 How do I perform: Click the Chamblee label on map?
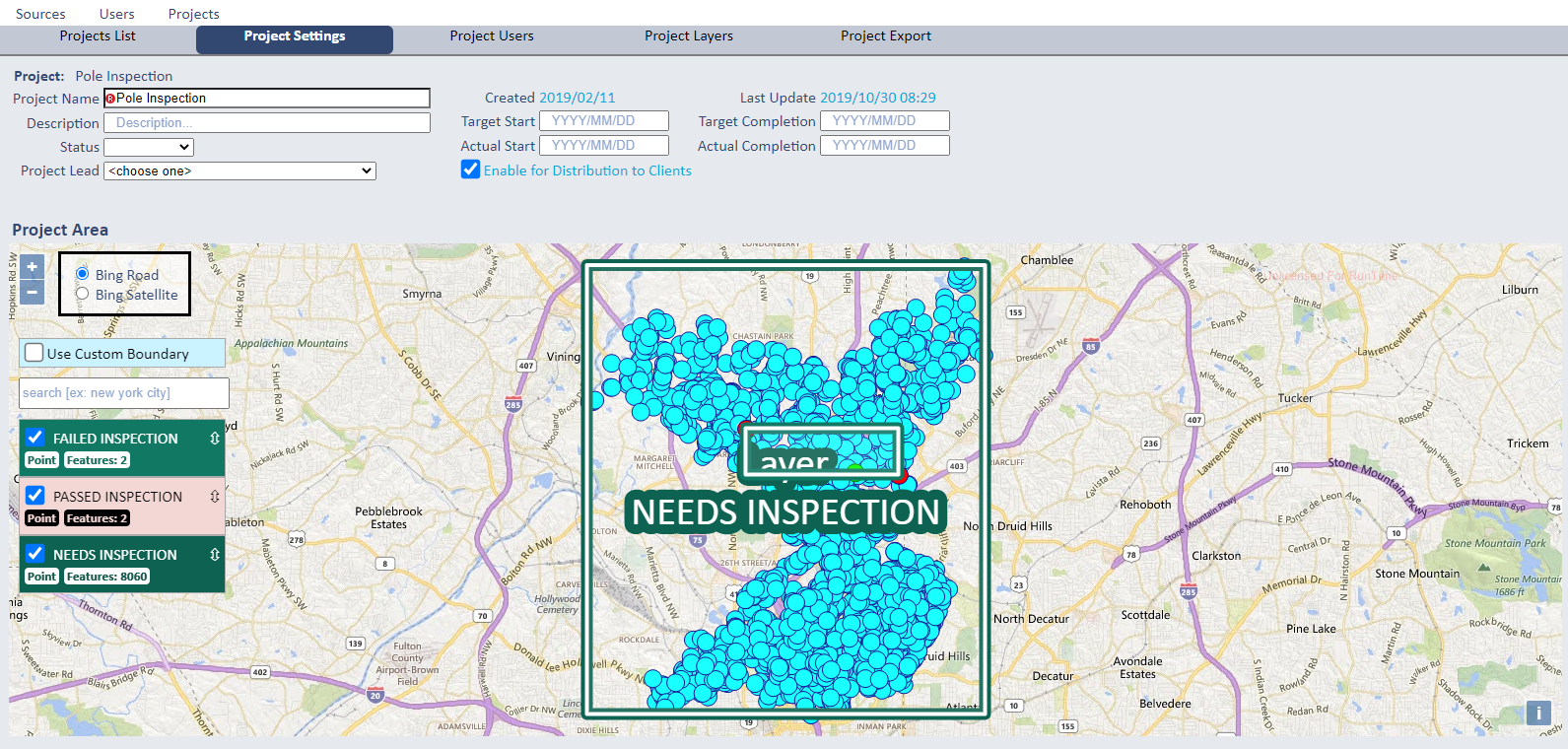pos(1047,260)
